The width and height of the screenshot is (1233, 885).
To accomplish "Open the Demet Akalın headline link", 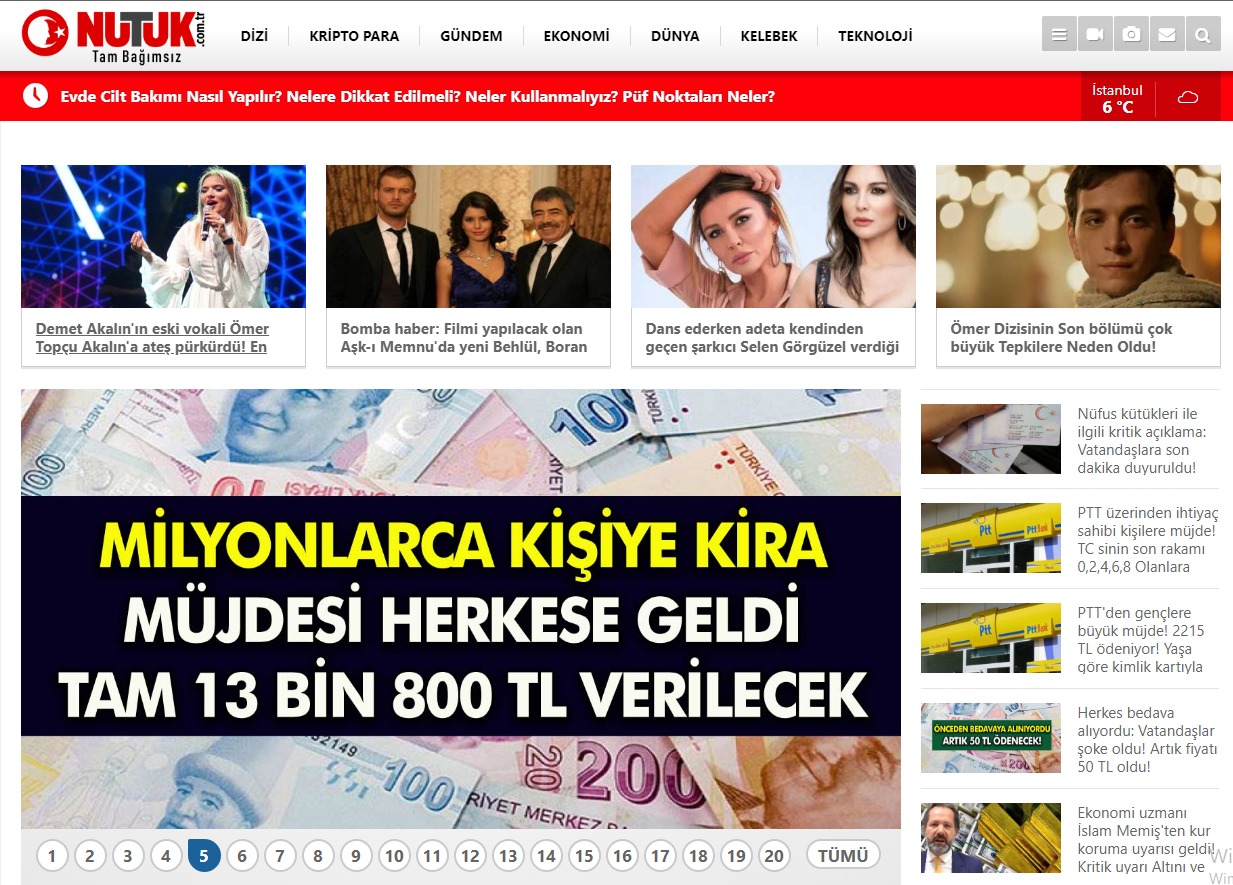I will [x=152, y=338].
